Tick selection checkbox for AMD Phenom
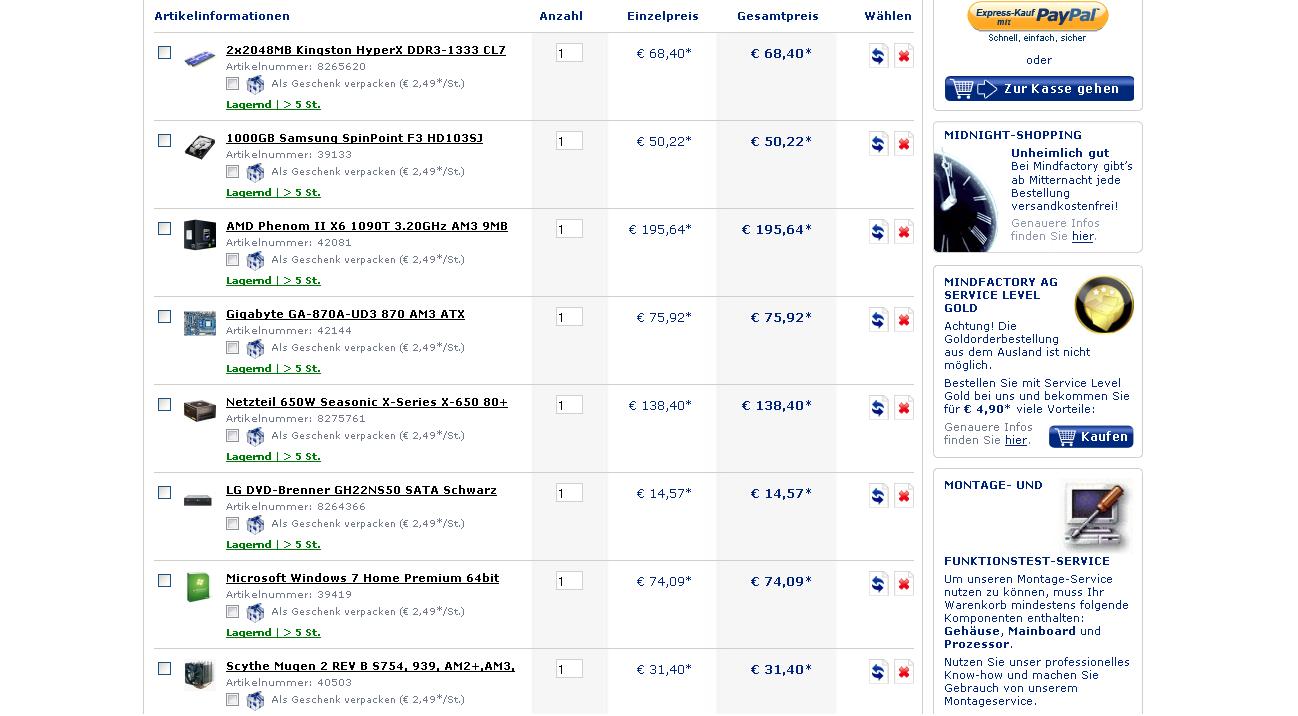This screenshot has width=1298, height=716. tap(165, 229)
